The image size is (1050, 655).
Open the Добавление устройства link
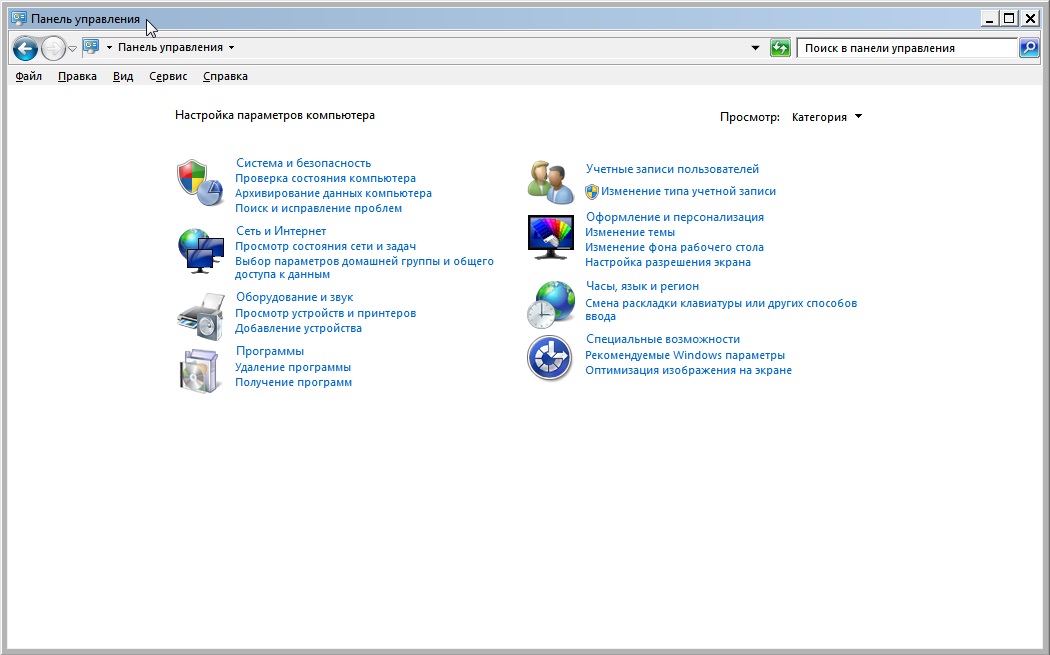[x=298, y=328]
